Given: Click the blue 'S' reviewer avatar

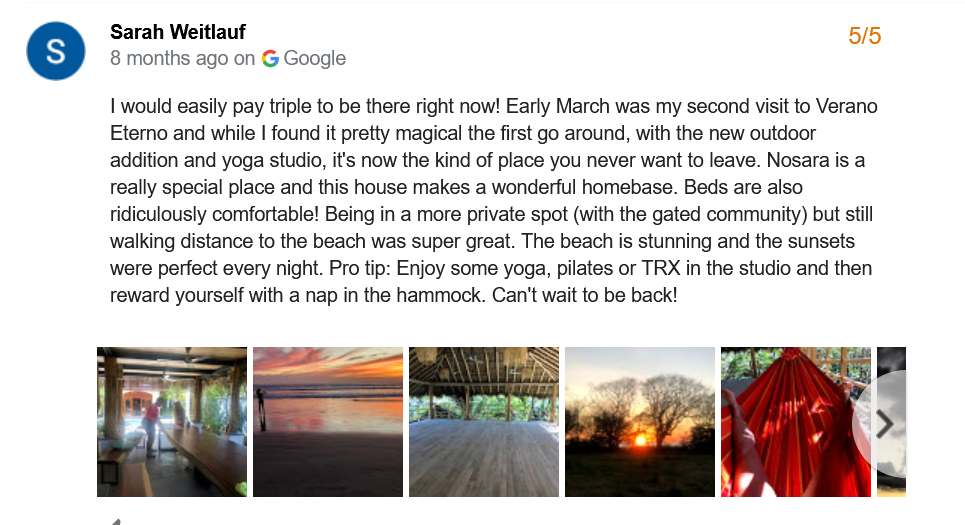Looking at the screenshot, I should point(55,51).
